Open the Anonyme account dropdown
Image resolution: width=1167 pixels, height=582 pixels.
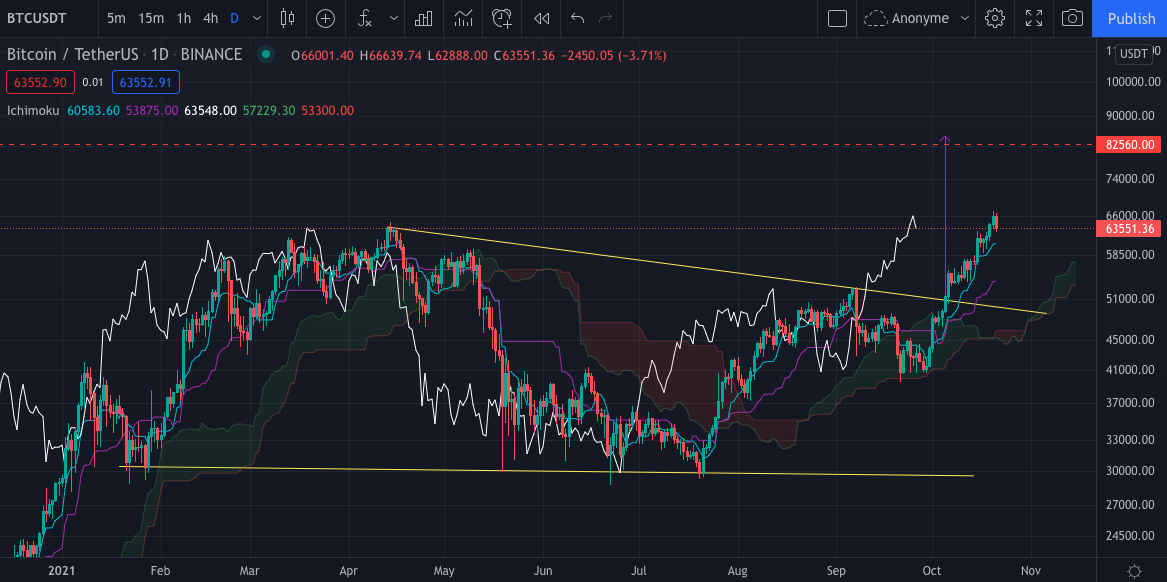pyautogui.click(x=915, y=18)
